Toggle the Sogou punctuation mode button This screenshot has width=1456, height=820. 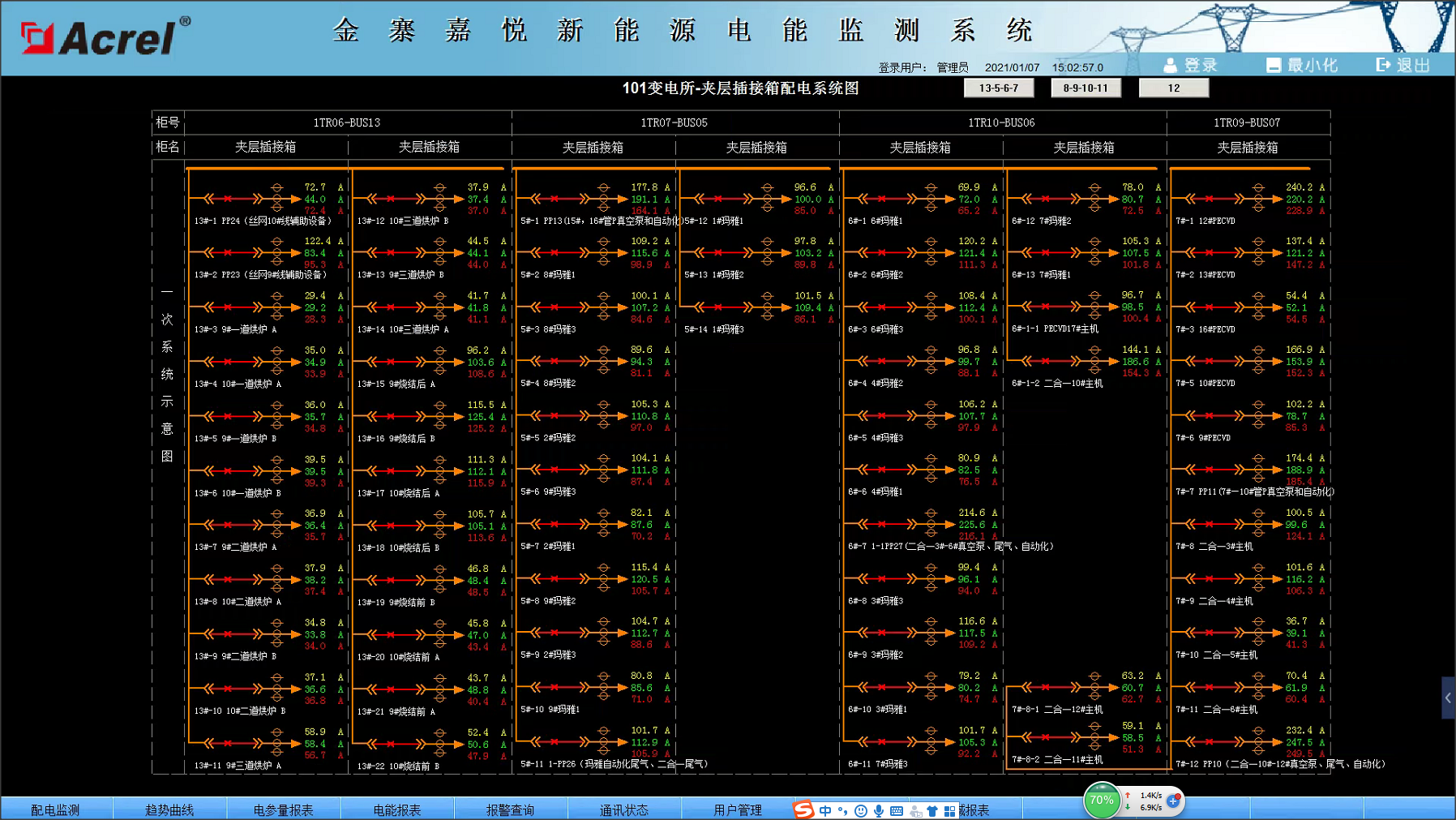pyautogui.click(x=843, y=810)
